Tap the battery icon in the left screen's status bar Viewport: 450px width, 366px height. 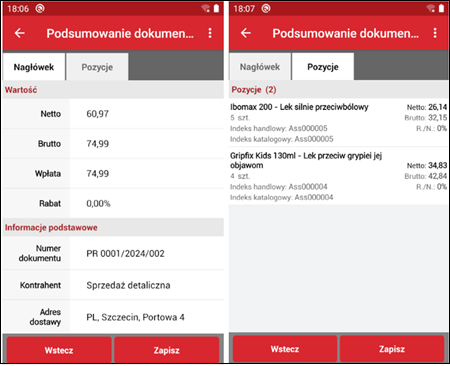pos(216,8)
